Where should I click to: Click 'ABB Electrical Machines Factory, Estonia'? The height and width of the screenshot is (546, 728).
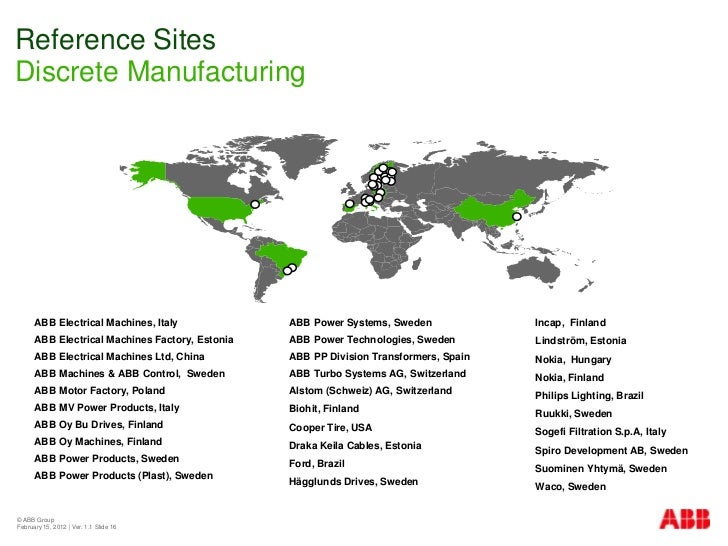134,340
